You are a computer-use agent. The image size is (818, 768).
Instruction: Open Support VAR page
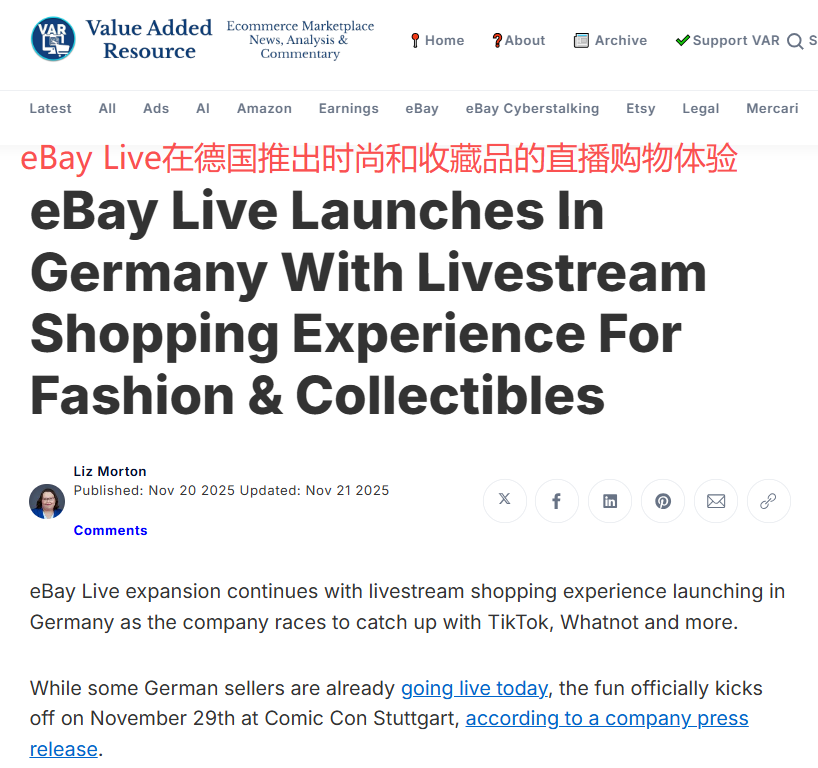pyautogui.click(x=727, y=40)
